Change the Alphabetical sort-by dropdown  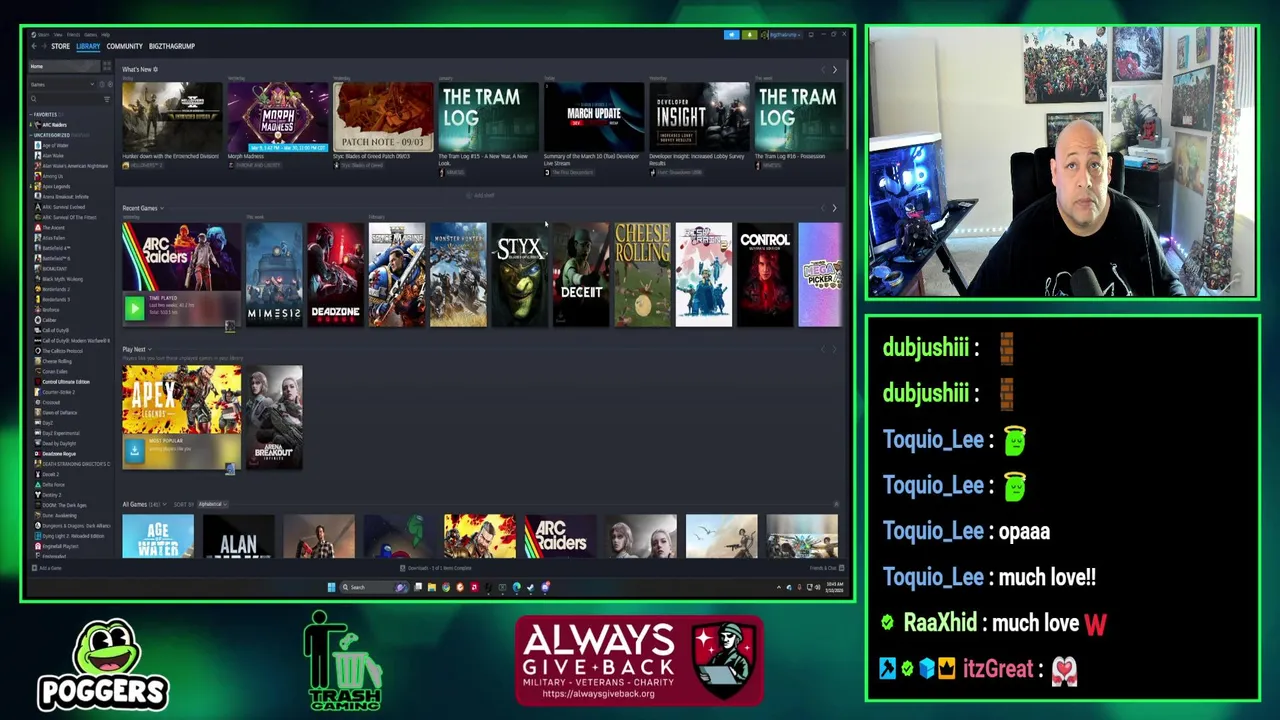211,504
